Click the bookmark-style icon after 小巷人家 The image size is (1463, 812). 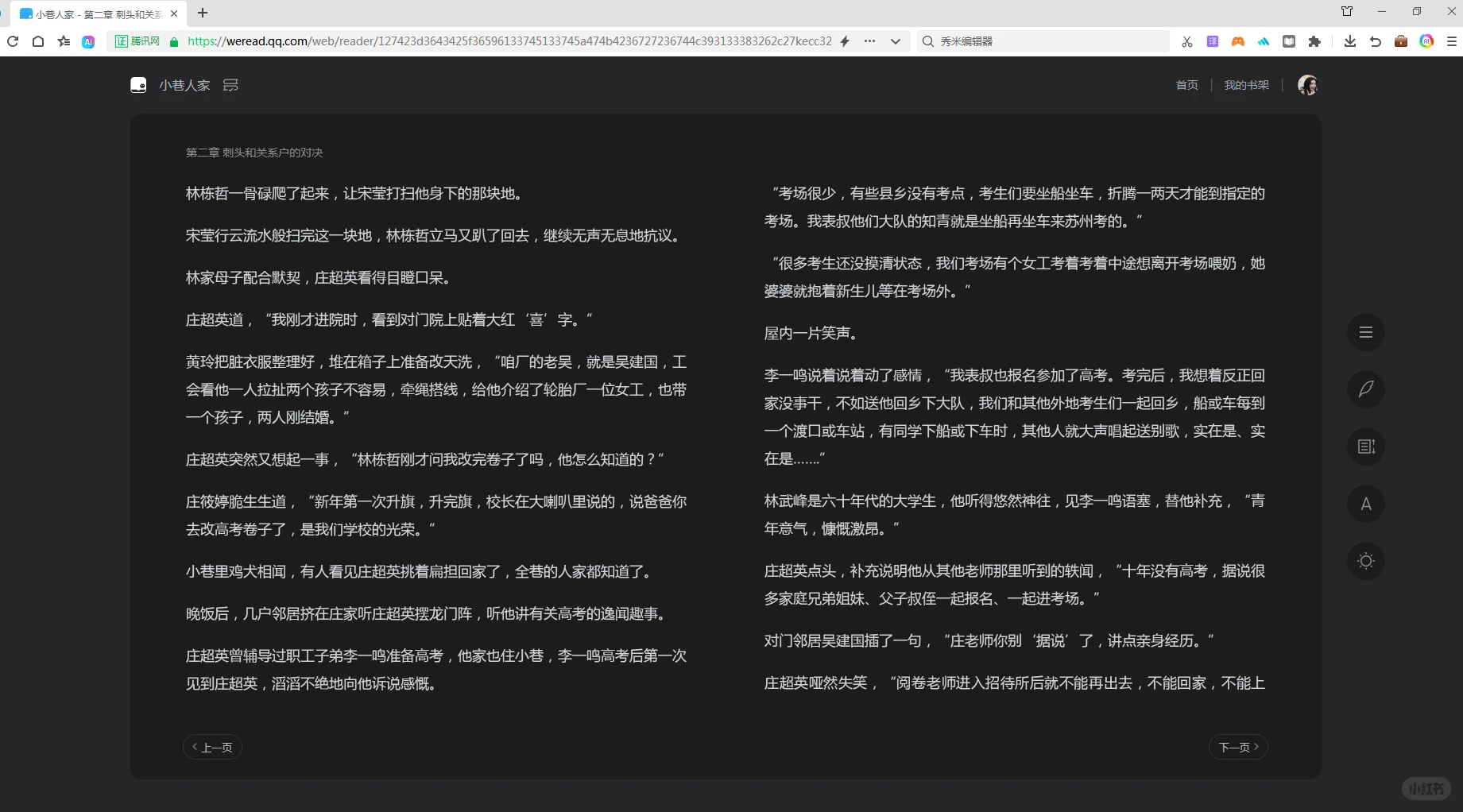[x=230, y=85]
